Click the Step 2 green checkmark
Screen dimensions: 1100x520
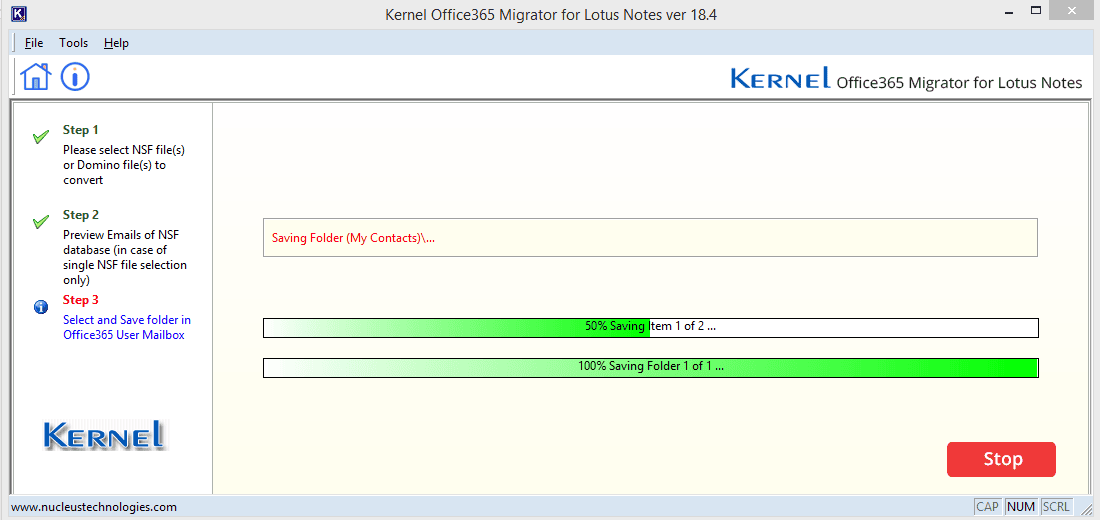(41, 222)
